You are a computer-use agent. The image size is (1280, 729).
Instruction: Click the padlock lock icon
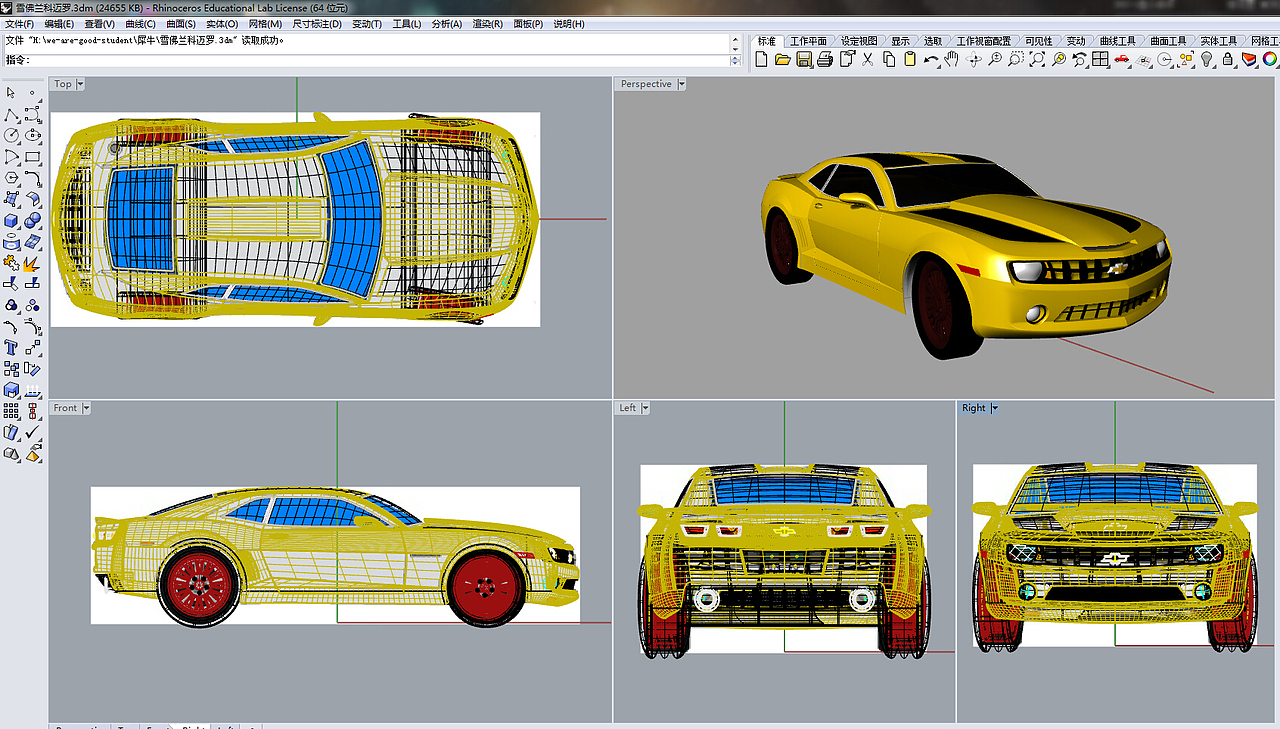1228,60
